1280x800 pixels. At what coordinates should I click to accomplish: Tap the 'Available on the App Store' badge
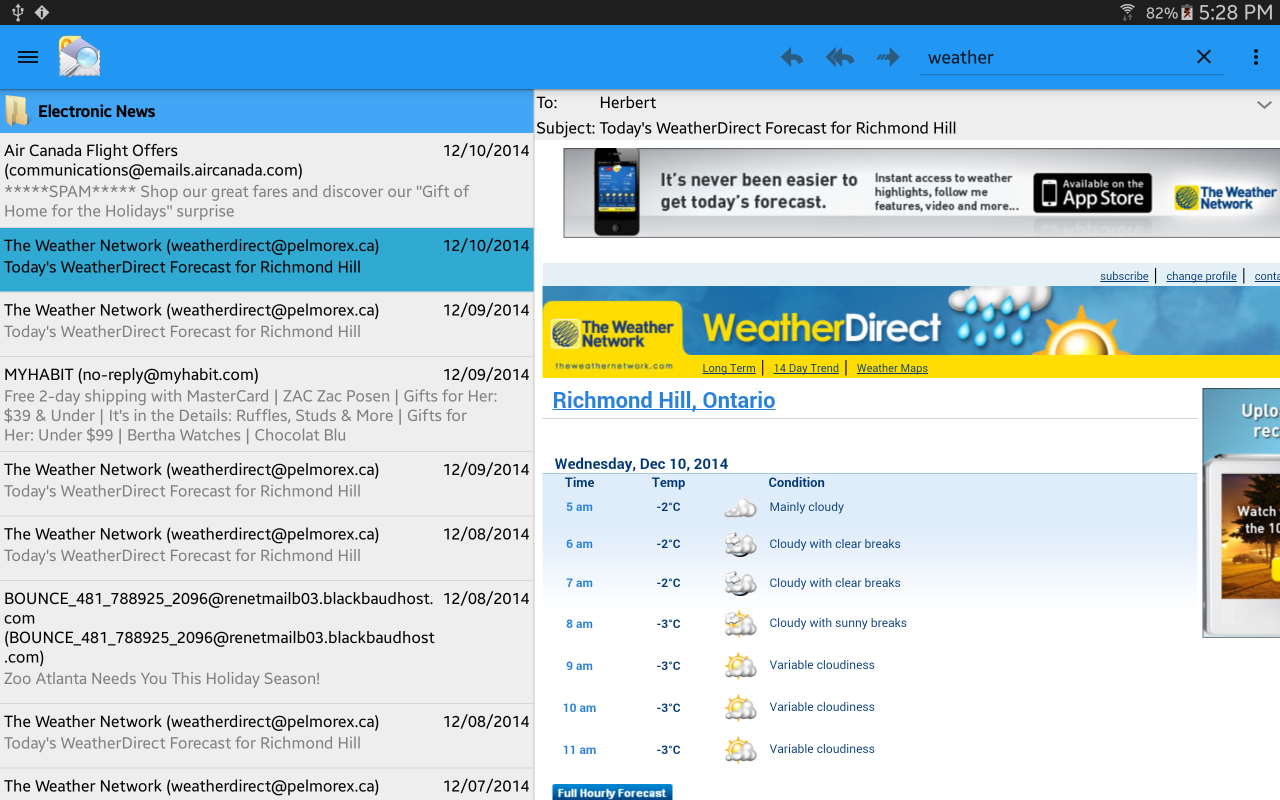pyautogui.click(x=1092, y=193)
